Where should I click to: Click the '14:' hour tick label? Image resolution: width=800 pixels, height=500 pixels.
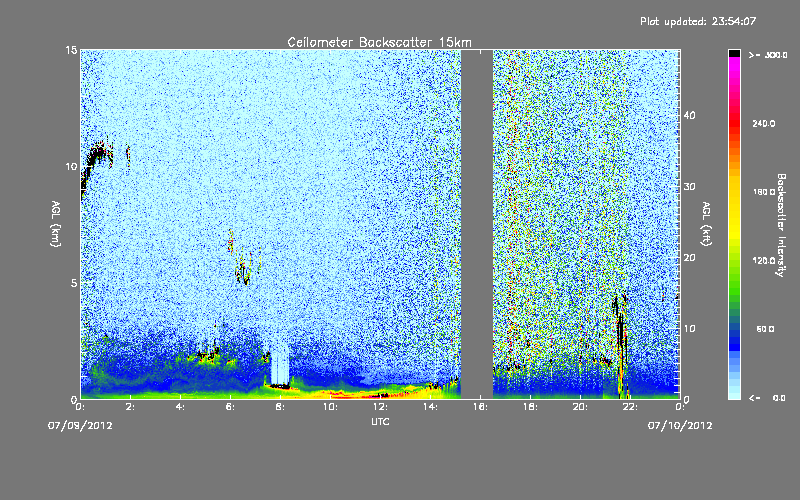point(430,407)
